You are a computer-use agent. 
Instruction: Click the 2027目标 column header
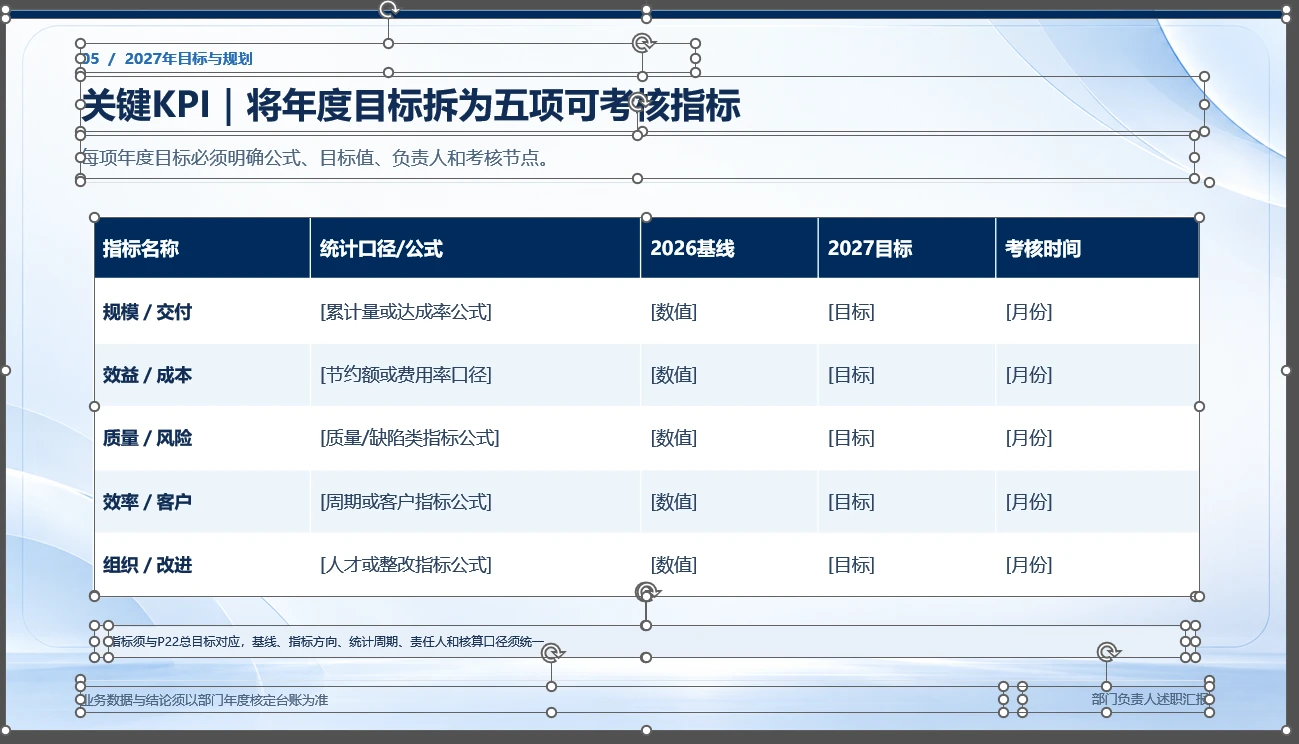[907, 248]
